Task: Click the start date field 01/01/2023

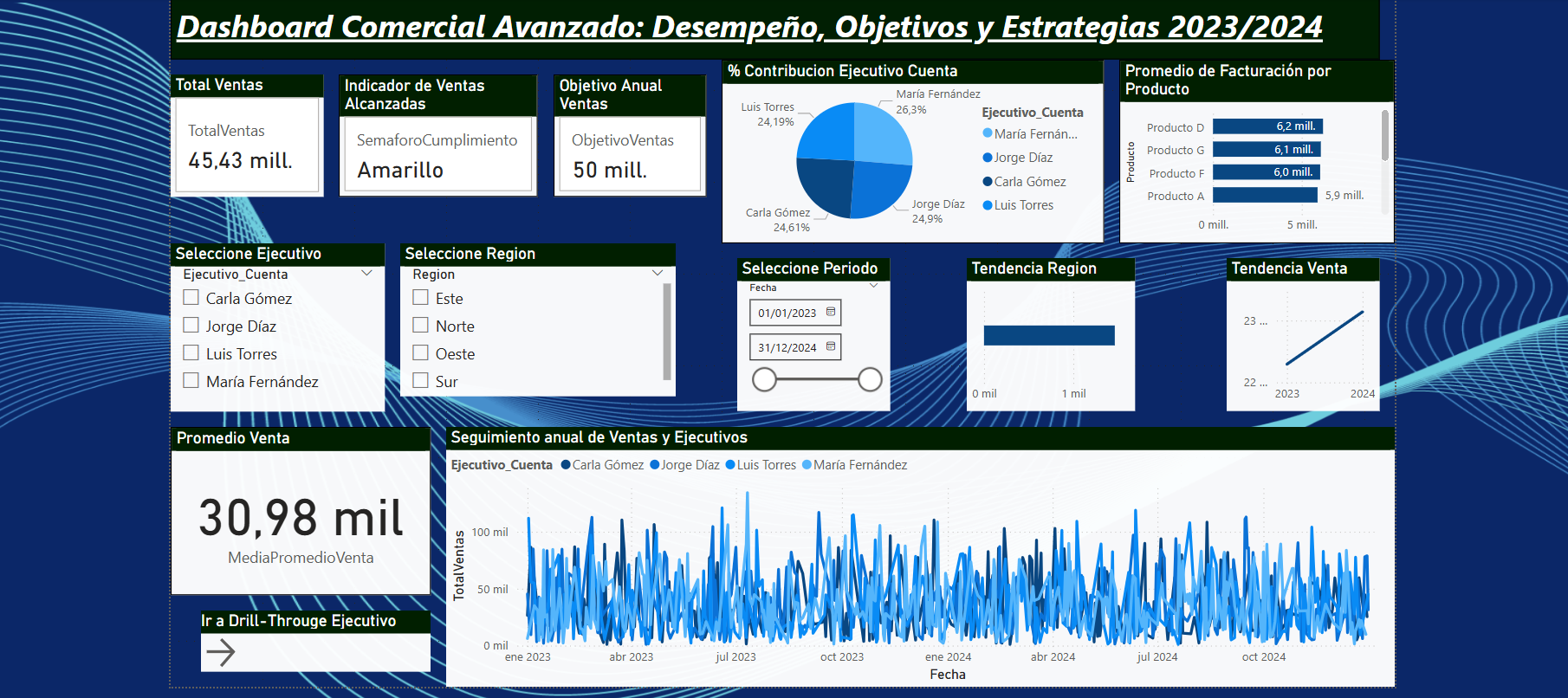Action: click(787, 313)
